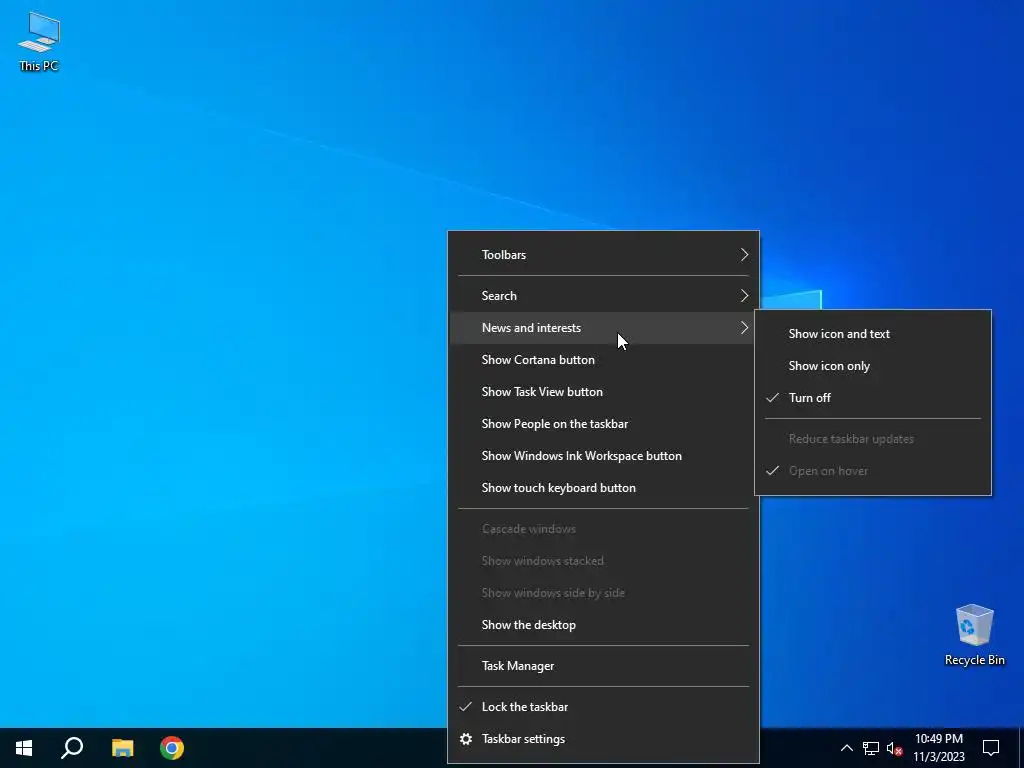
Task: Toggle Show touch keyboard button
Action: [x=603, y=488]
